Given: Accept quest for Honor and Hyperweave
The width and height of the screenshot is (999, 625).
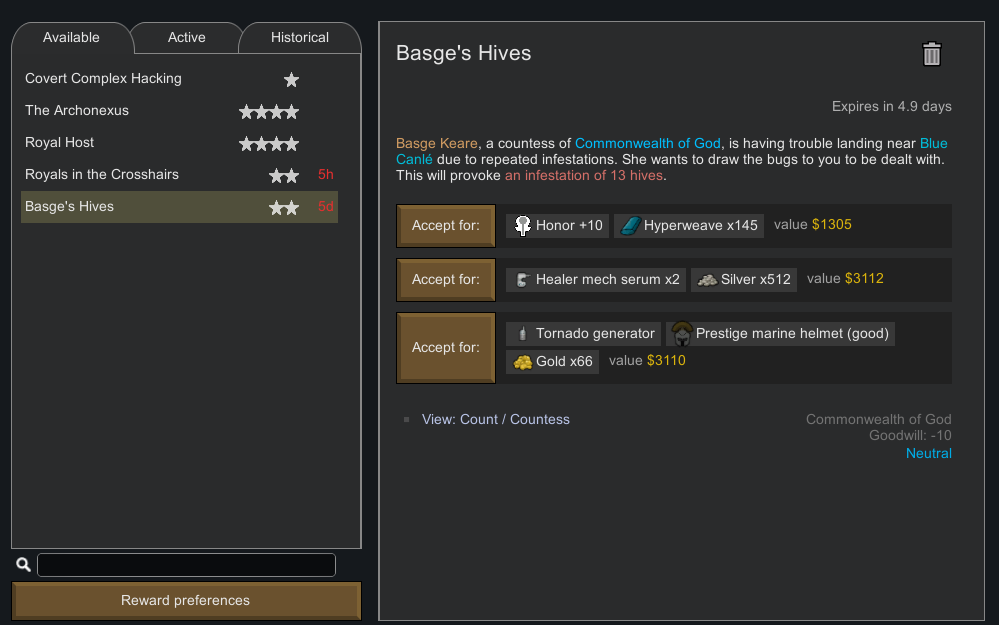Looking at the screenshot, I should 446,226.
